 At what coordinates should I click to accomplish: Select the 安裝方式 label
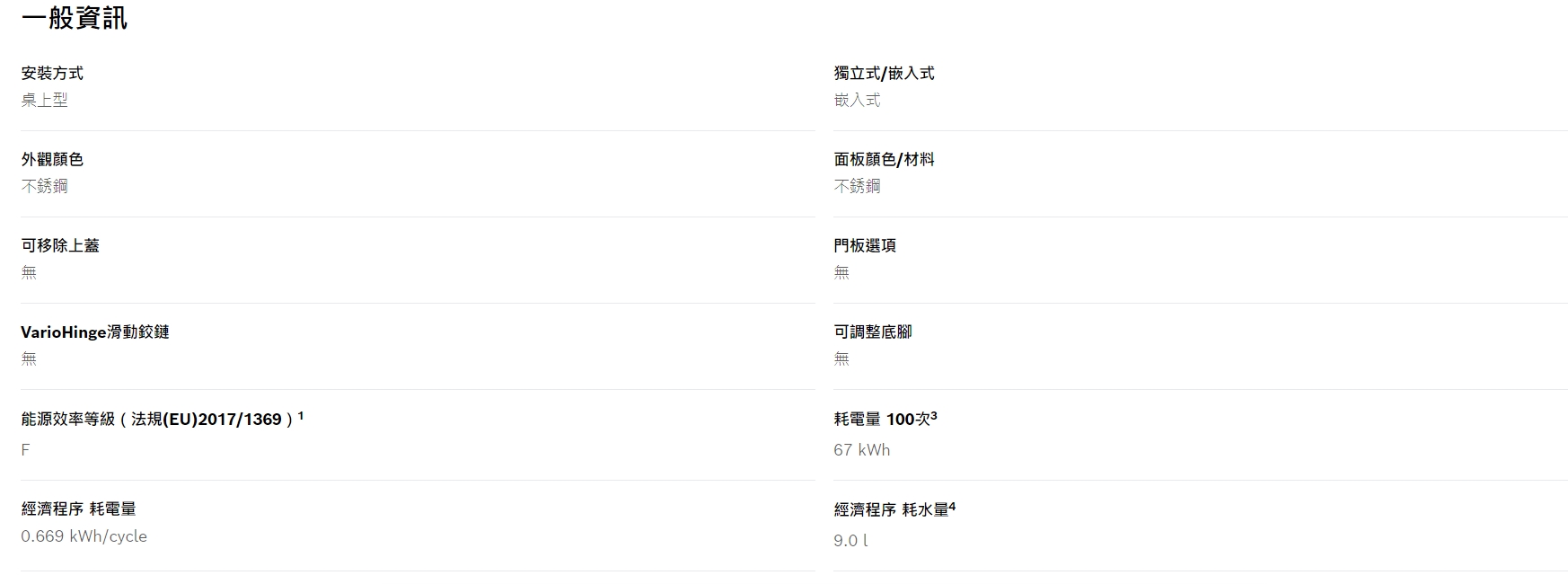pyautogui.click(x=52, y=73)
